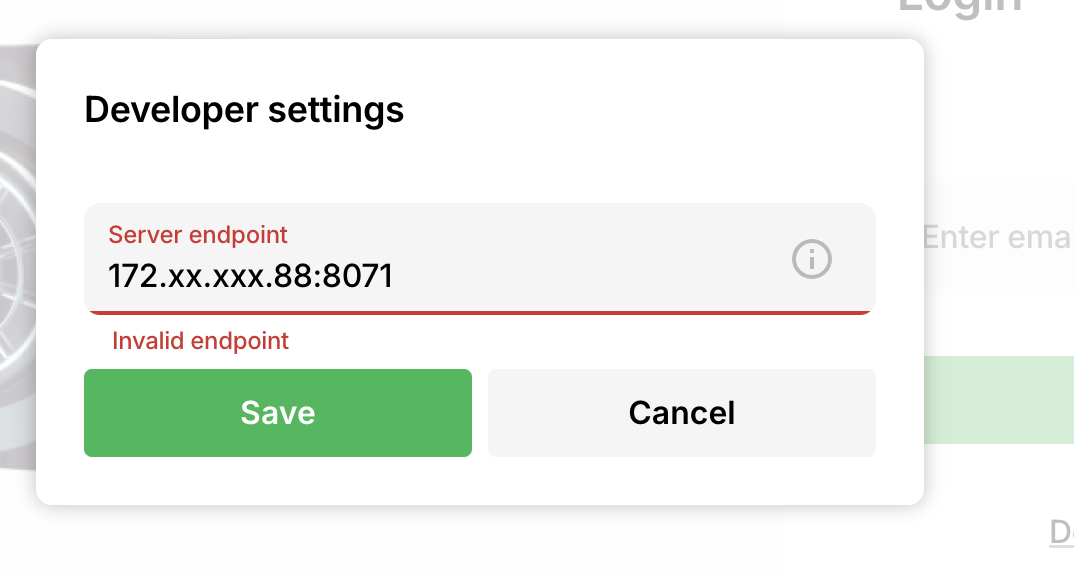The height and width of the screenshot is (574, 1074).
Task: Click the red underline beneath endpoint field
Action: point(480,312)
